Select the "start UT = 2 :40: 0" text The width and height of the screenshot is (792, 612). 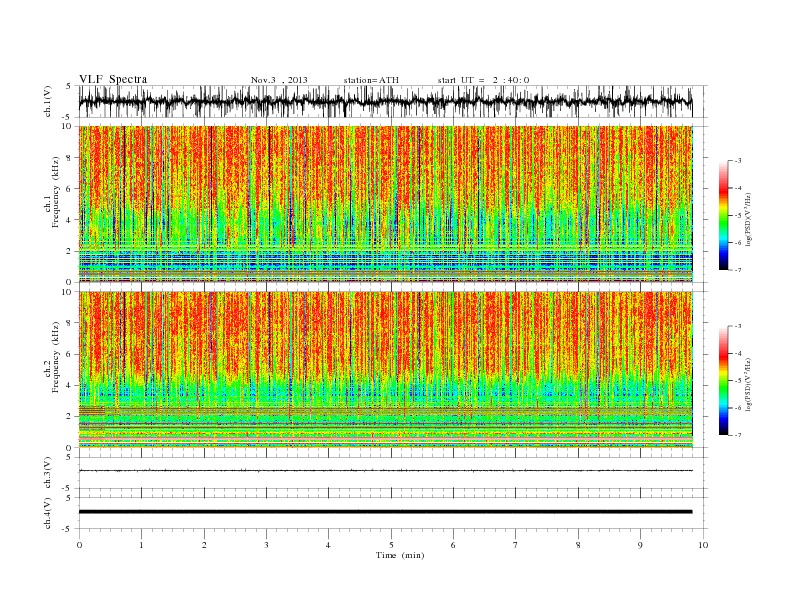click(x=483, y=80)
